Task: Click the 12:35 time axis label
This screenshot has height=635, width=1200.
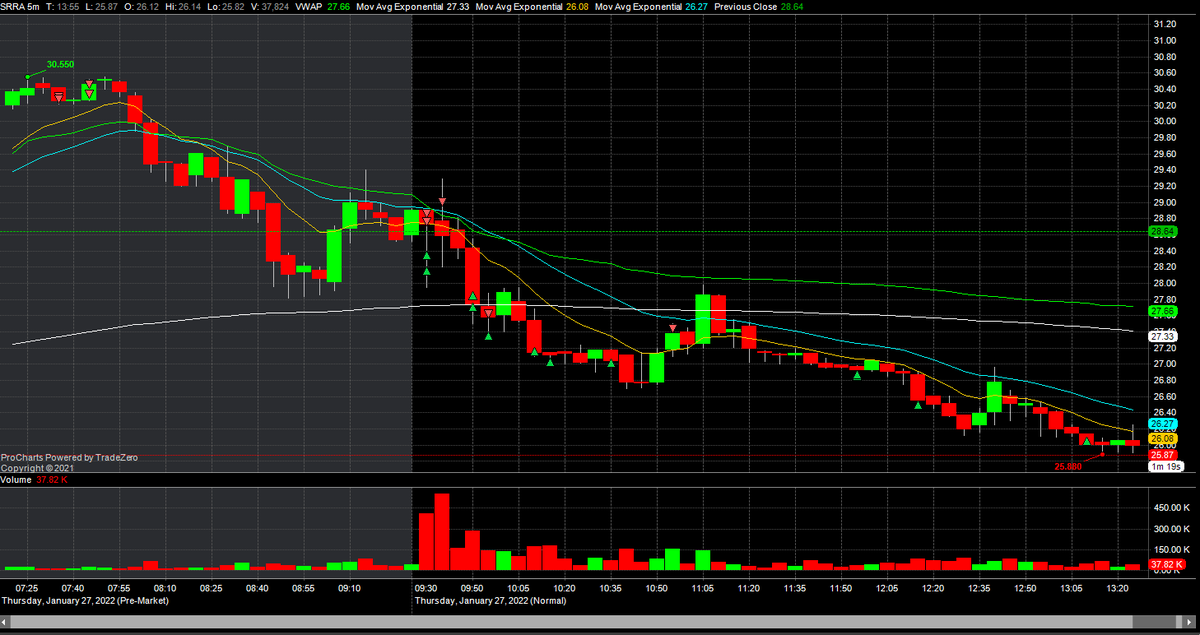Action: pos(979,588)
